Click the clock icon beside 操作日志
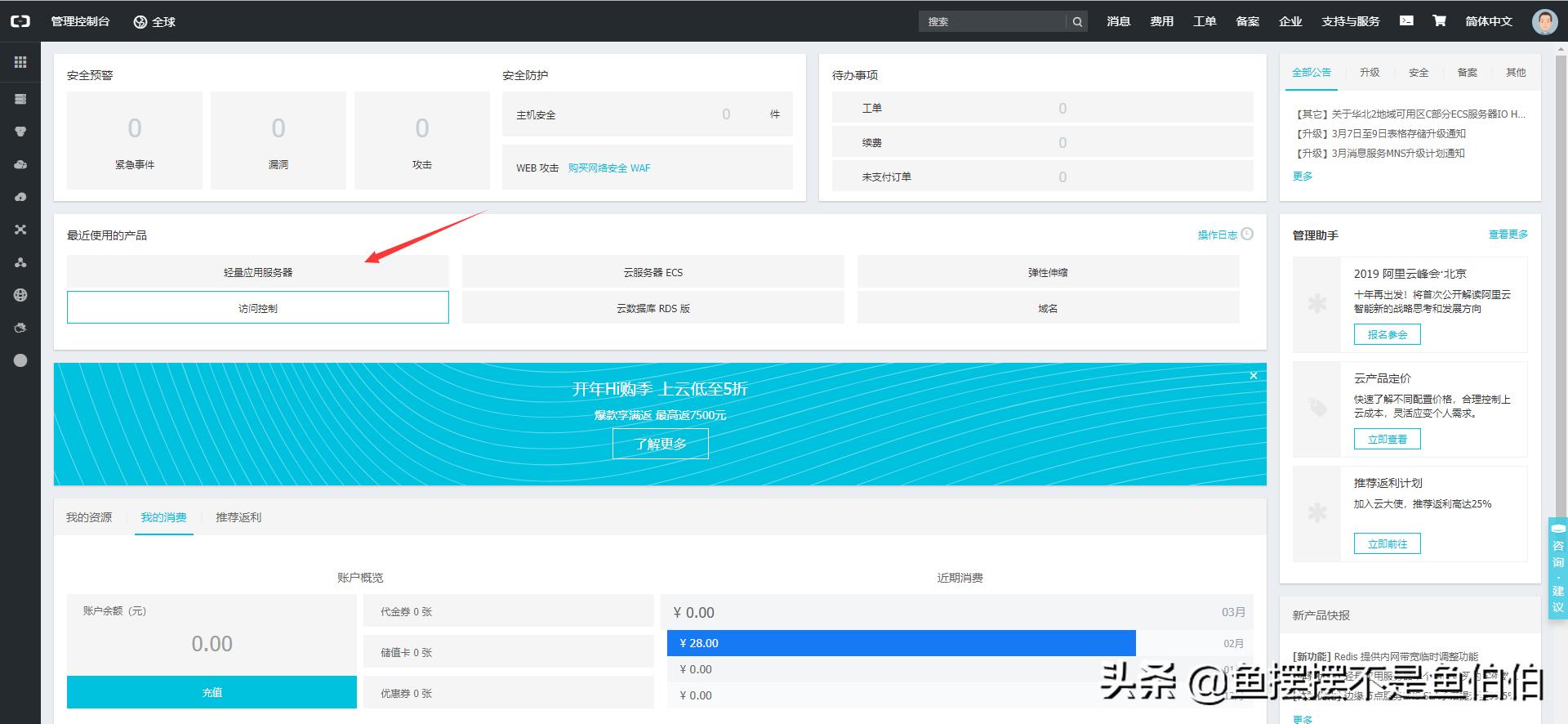Viewport: 1568px width, 724px height. coord(1247,235)
